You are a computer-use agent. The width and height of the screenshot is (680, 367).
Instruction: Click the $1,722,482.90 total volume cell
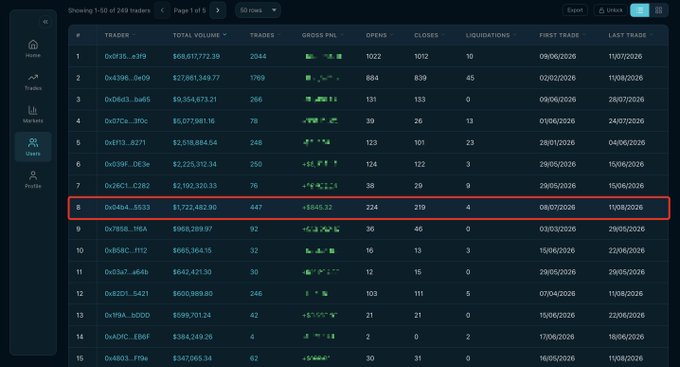click(194, 207)
